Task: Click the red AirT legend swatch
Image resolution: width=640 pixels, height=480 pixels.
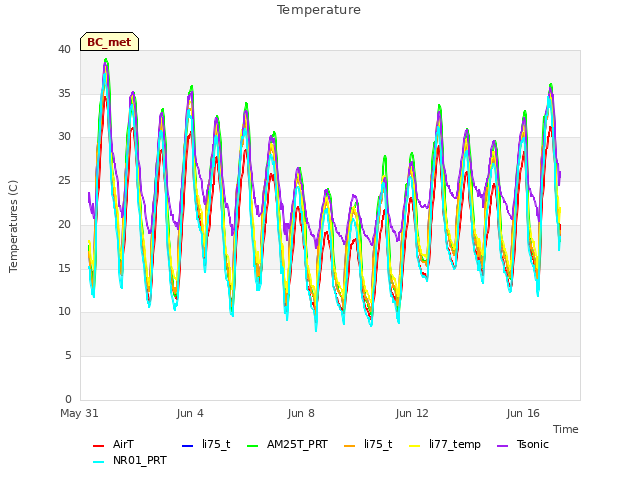Action: point(98,446)
